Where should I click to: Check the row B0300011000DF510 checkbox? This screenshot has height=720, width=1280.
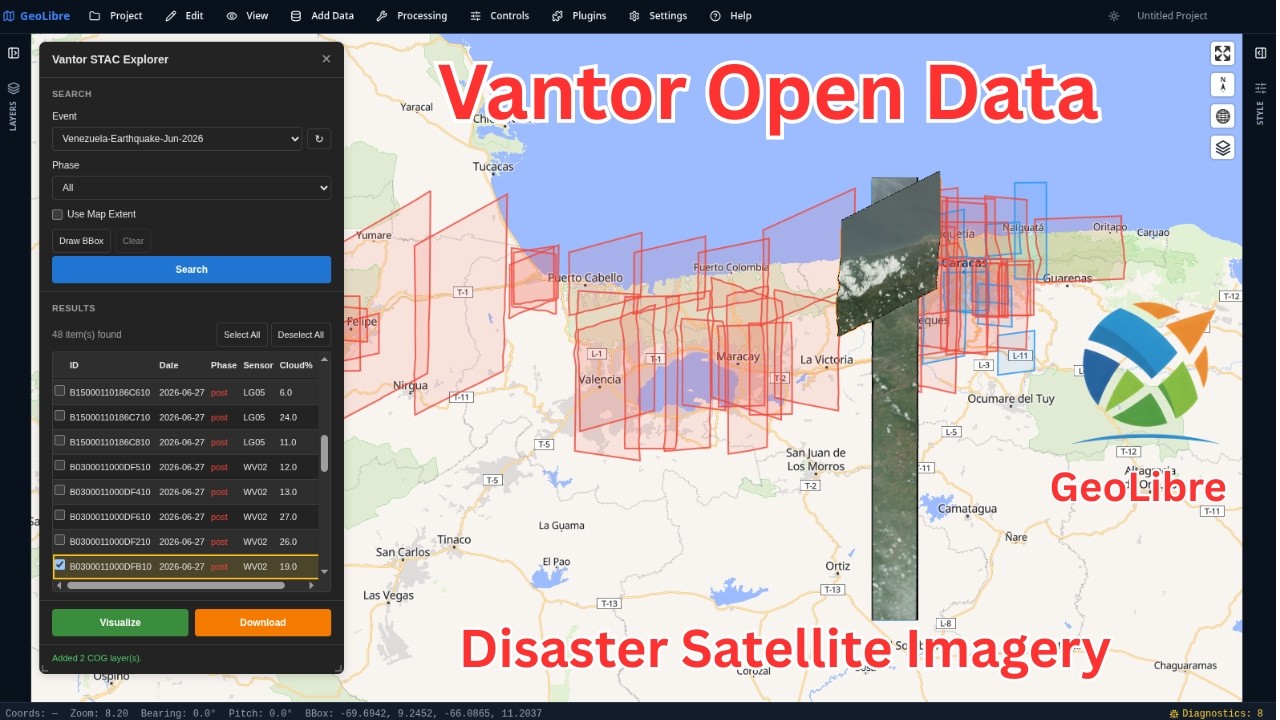60,466
